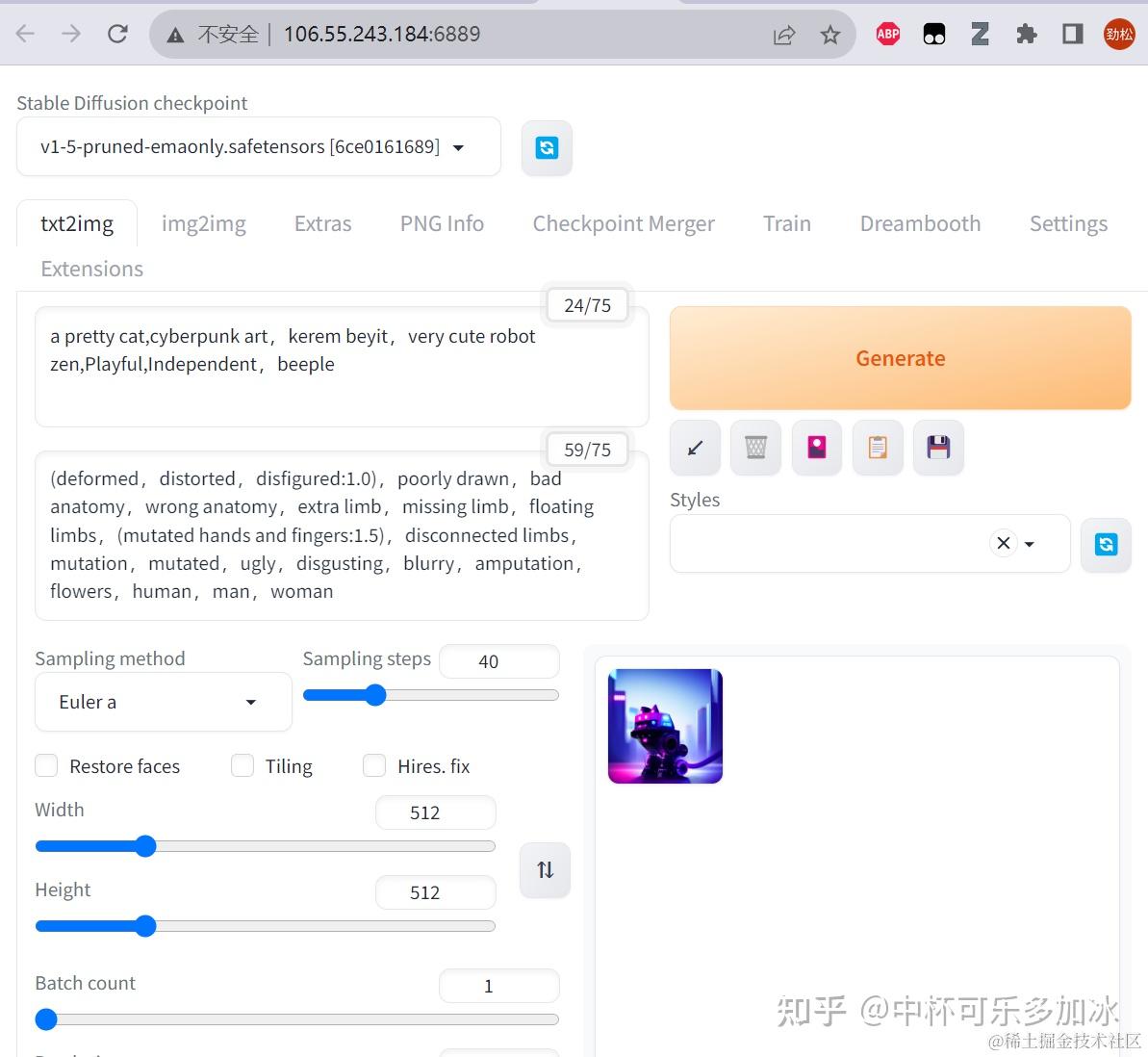
Task: Apply selected styles via the clipboard icon
Action: click(877, 447)
